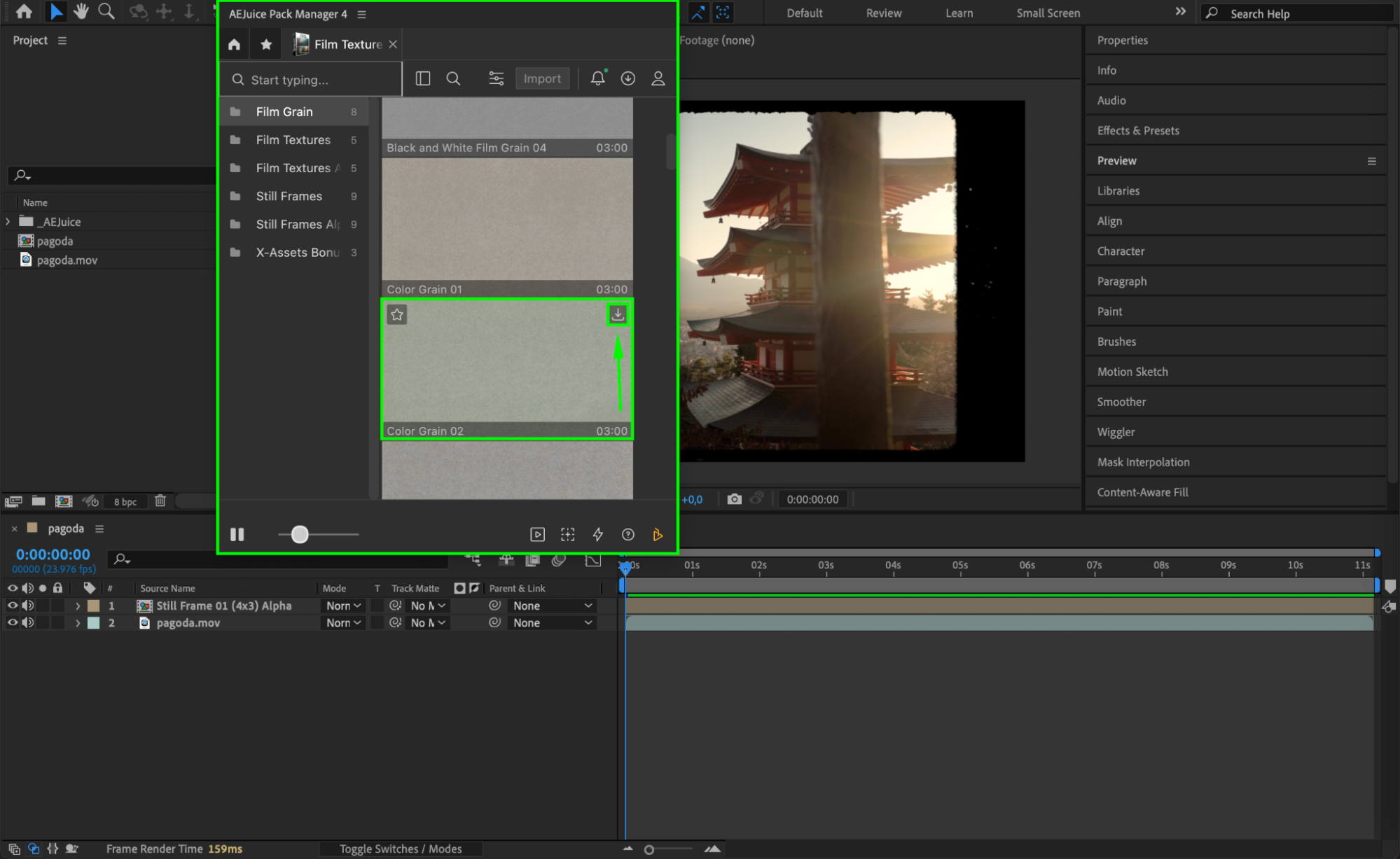This screenshot has width=1400, height=859.
Task: Click the Import button
Action: (x=542, y=78)
